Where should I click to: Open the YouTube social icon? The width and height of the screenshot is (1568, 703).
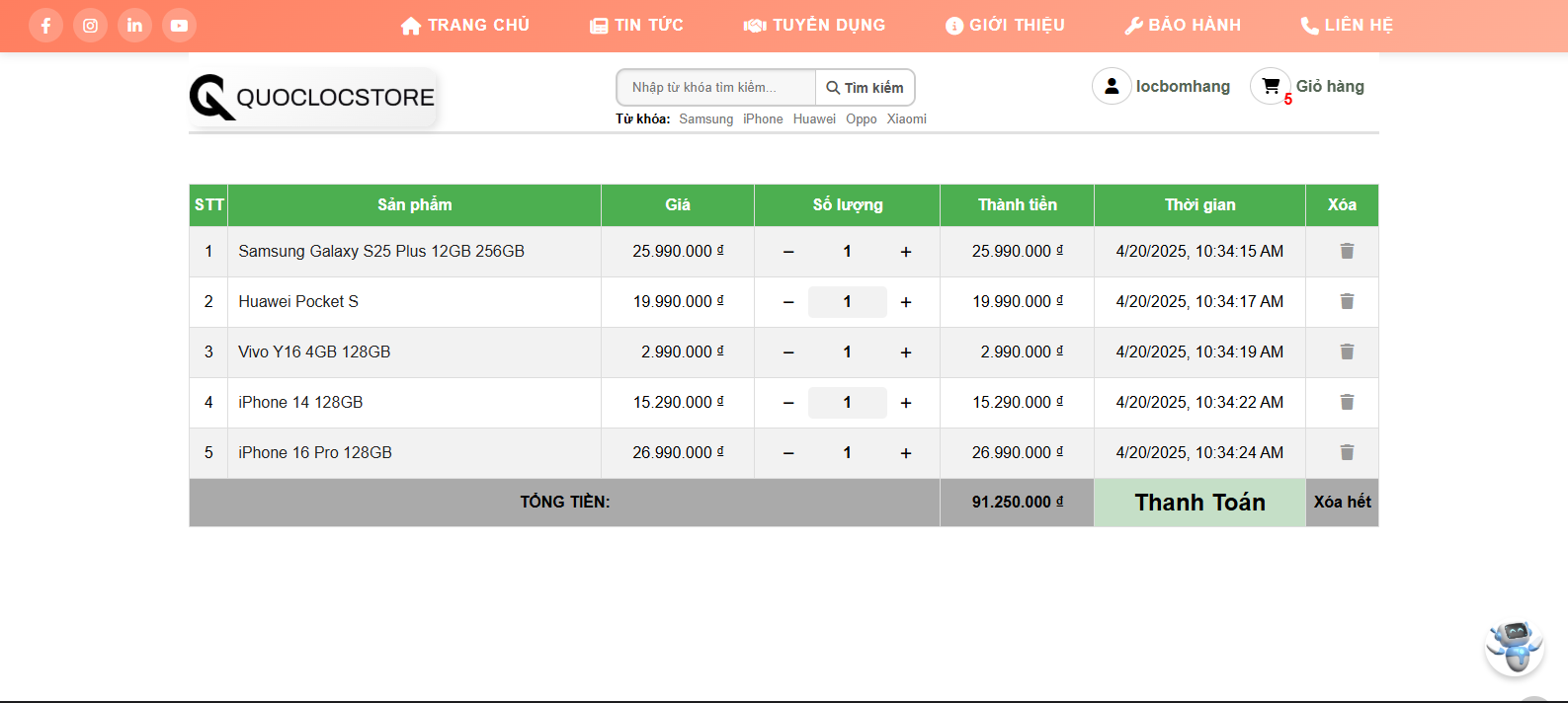pos(179,26)
